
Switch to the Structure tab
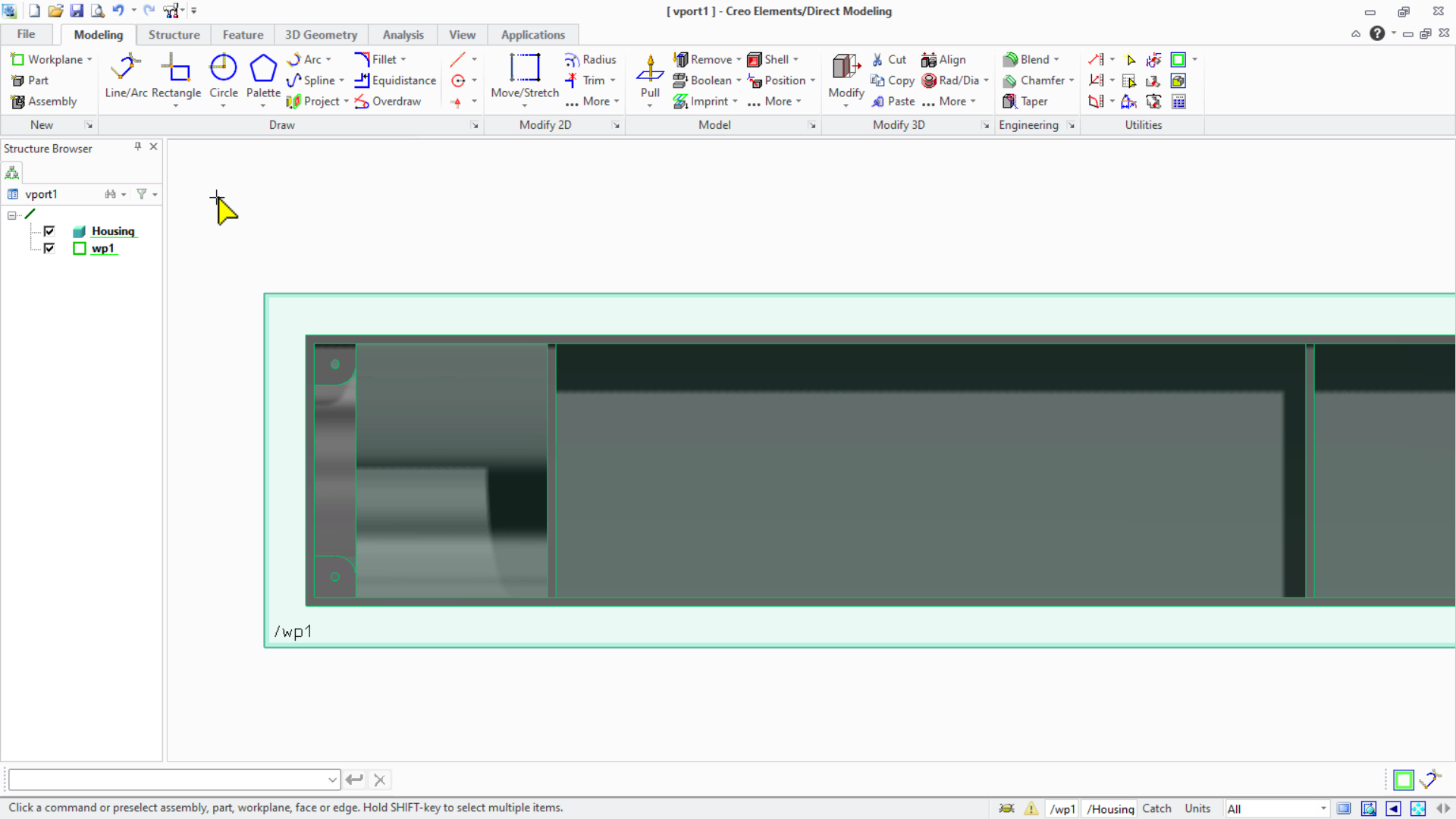[174, 34]
